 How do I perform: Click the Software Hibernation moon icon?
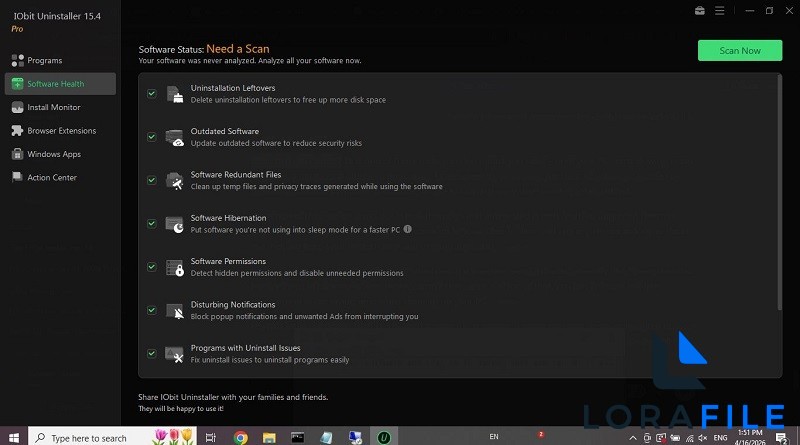174,225
